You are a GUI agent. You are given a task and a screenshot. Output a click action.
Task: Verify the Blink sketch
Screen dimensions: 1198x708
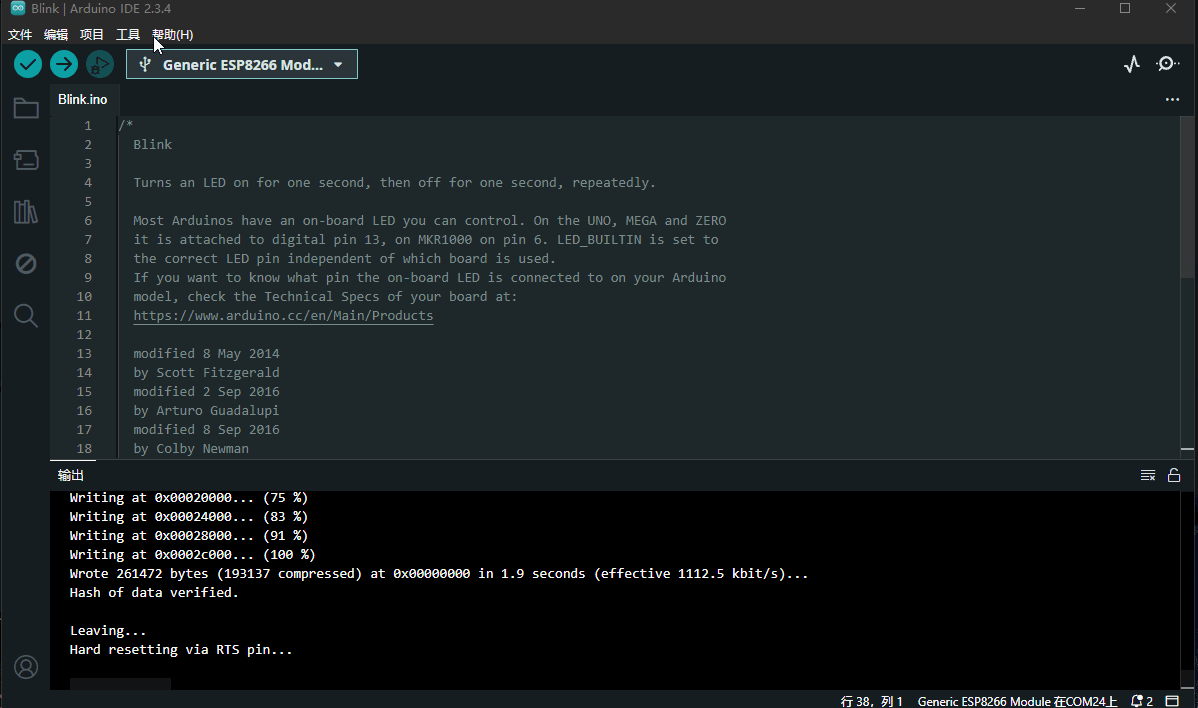pyautogui.click(x=27, y=63)
